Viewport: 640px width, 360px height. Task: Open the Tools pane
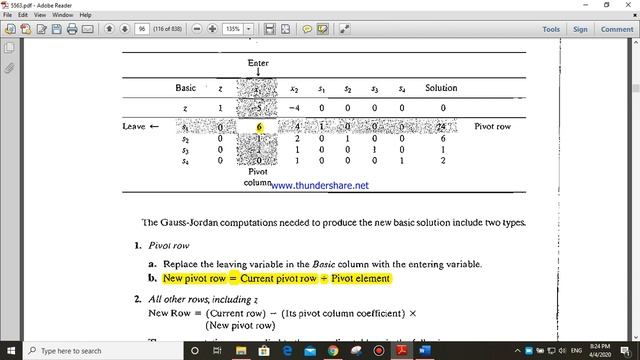coord(551,29)
